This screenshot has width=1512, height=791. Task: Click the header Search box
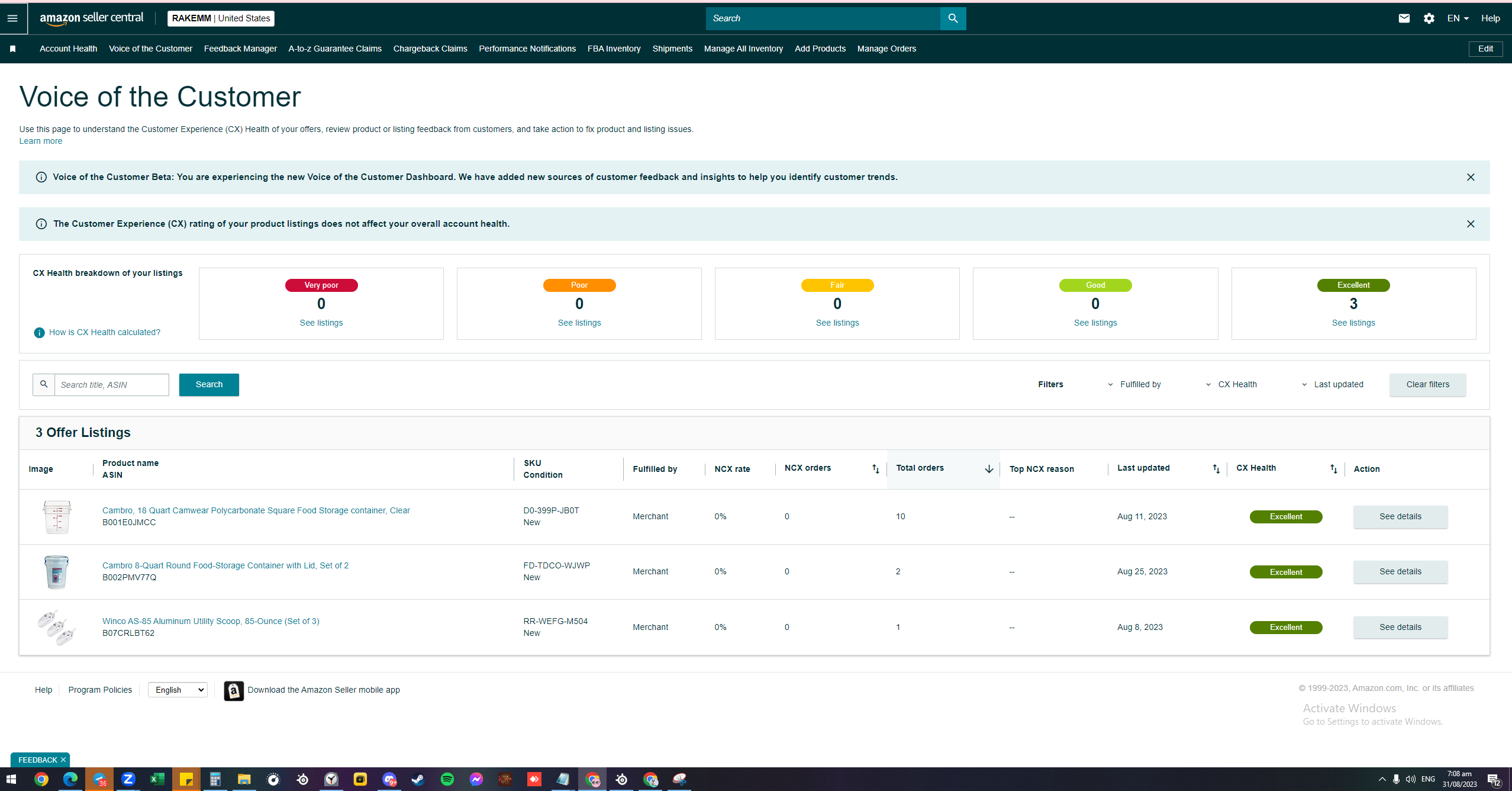(x=823, y=18)
